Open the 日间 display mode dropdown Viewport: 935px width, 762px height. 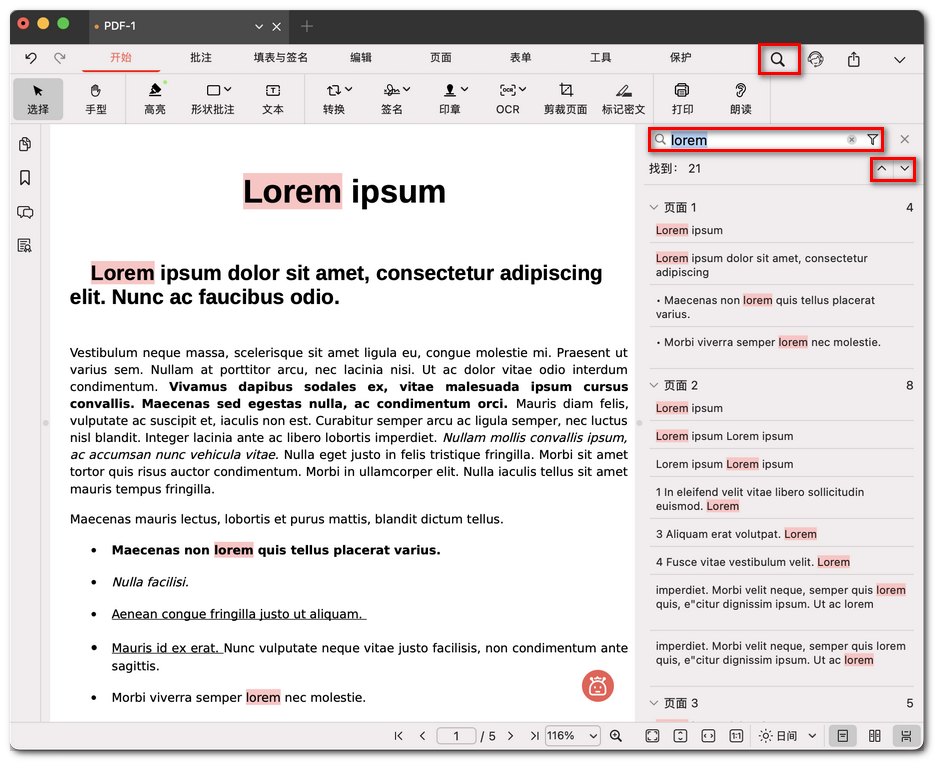[788, 736]
